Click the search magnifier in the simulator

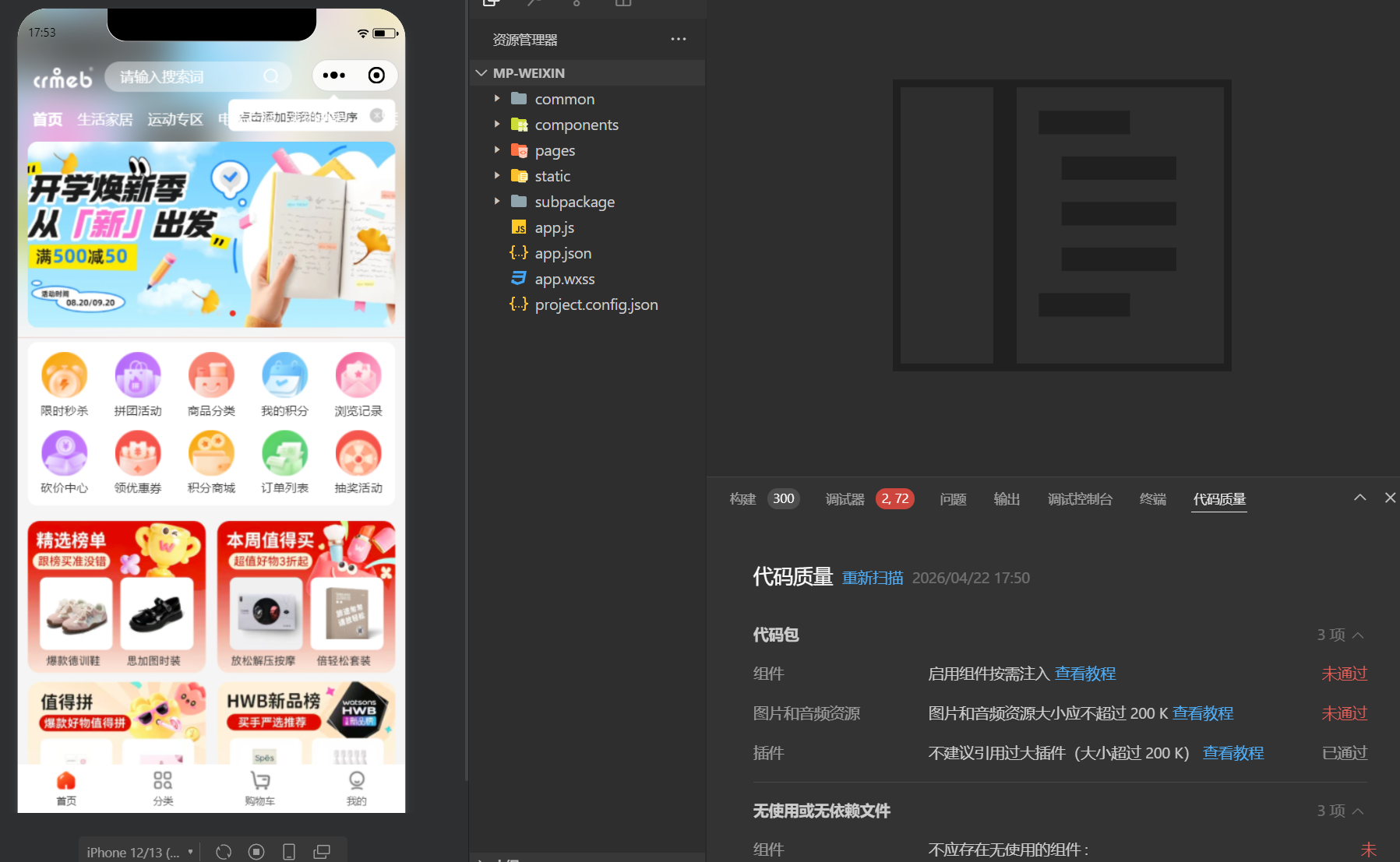(271, 76)
